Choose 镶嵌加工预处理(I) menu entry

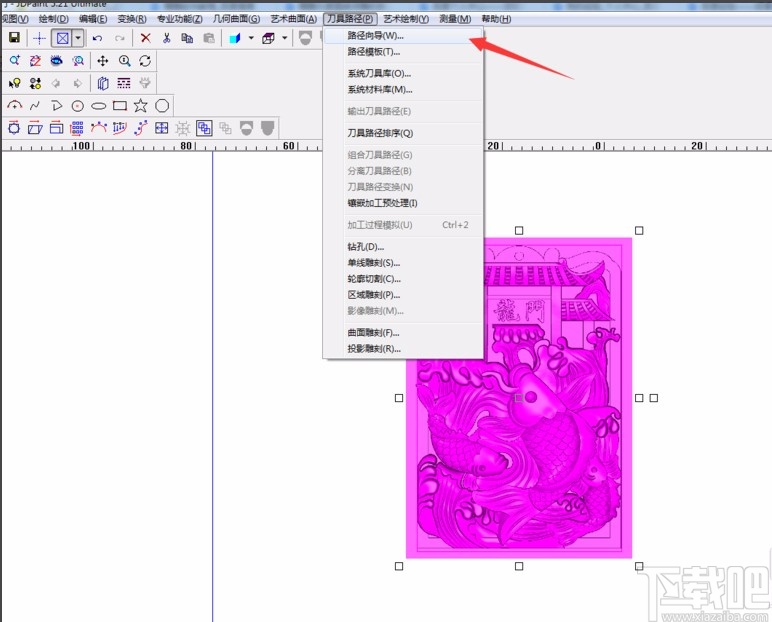[403, 203]
